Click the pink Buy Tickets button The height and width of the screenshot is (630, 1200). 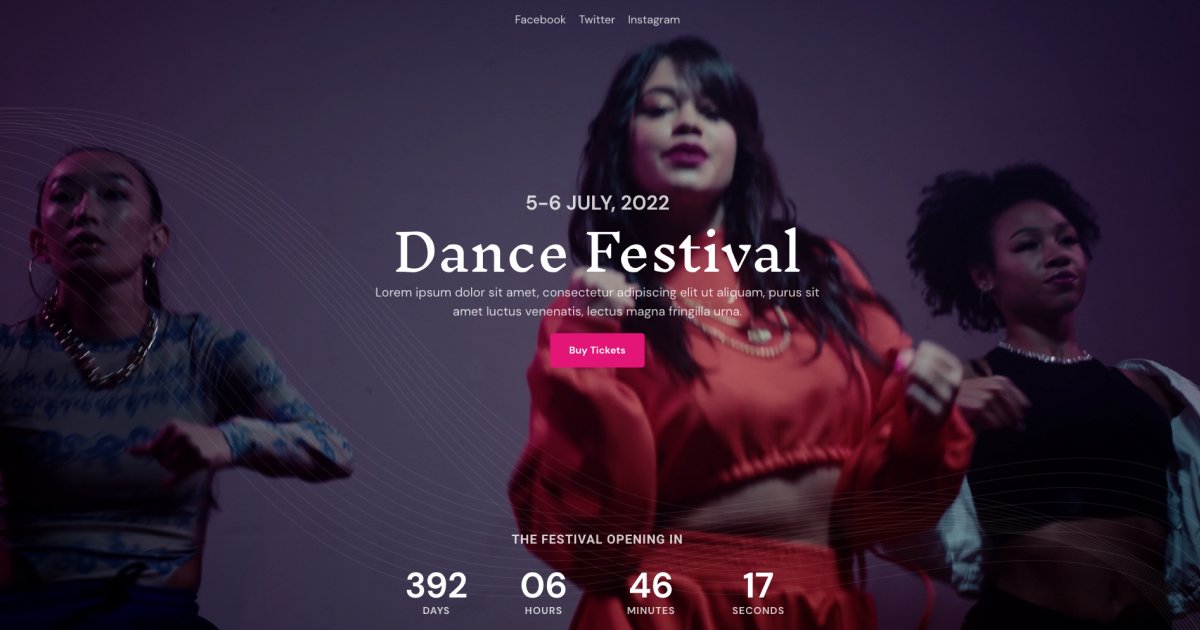pyautogui.click(x=597, y=350)
